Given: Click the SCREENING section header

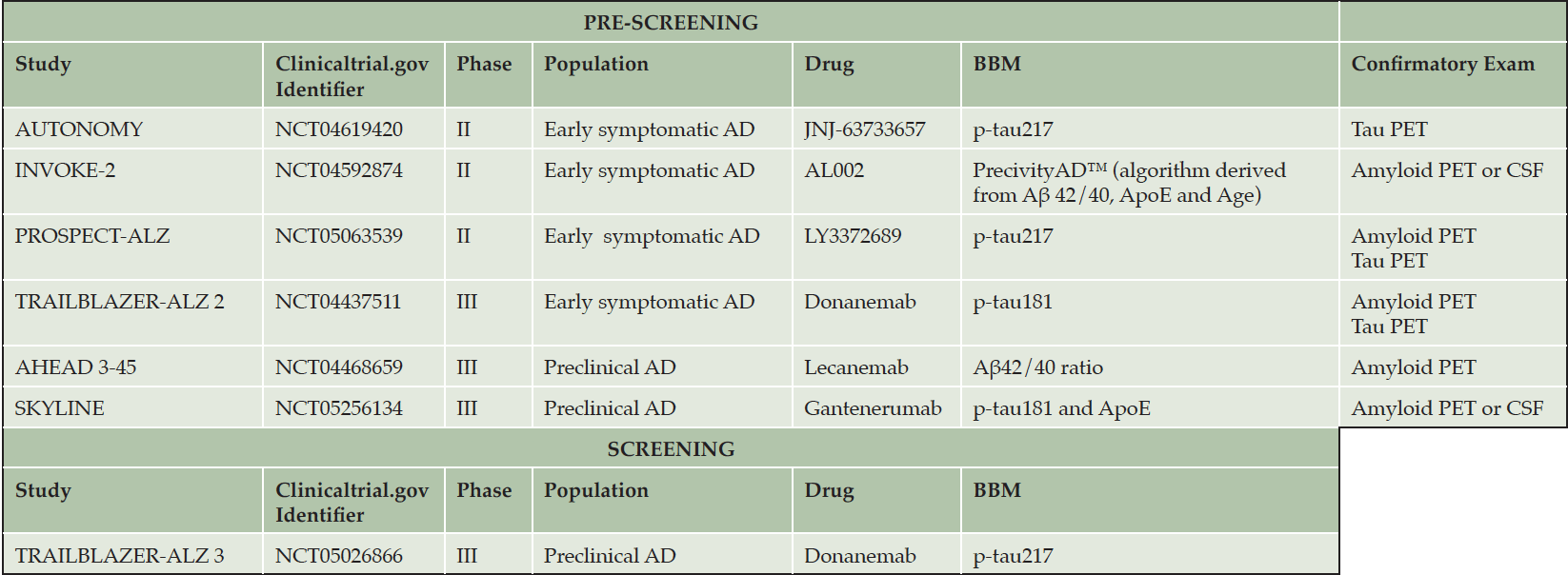Looking at the screenshot, I should point(671,448).
